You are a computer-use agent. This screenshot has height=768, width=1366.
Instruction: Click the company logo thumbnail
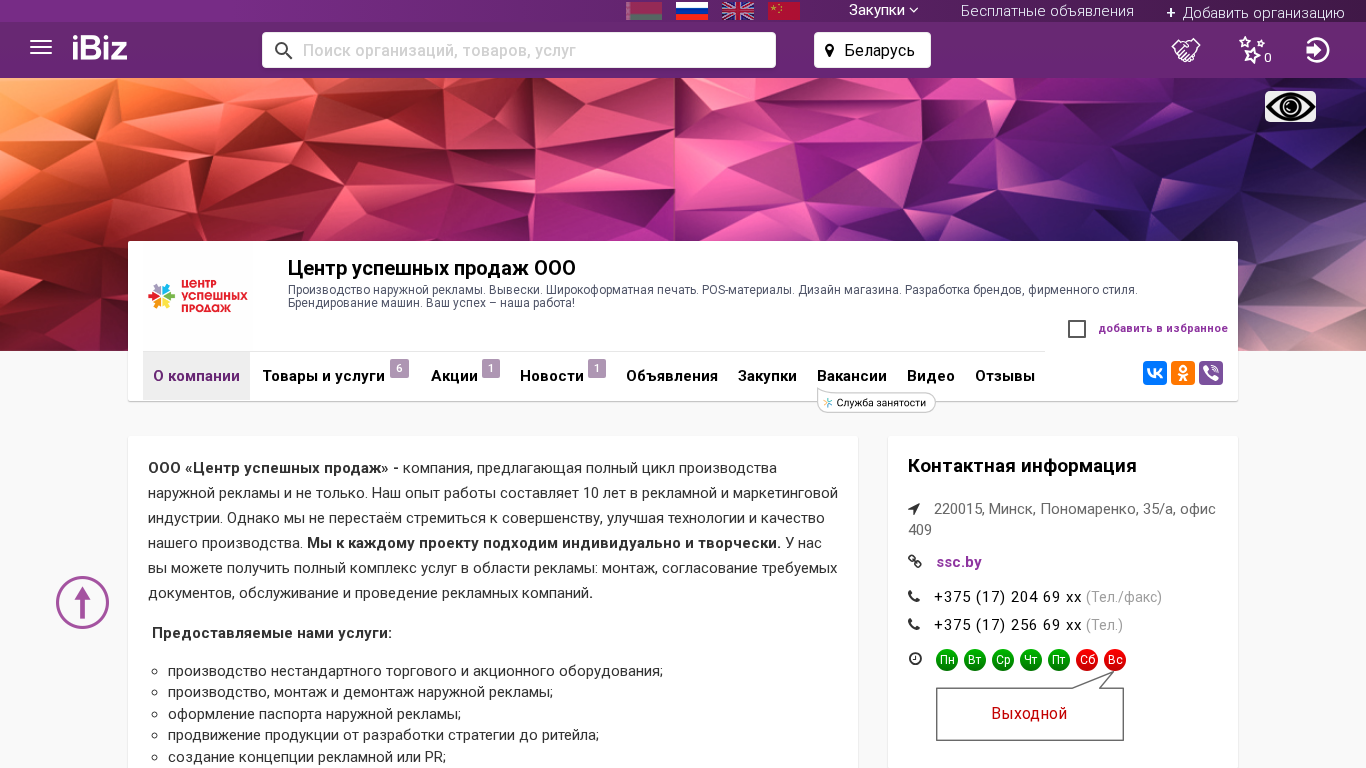[x=198, y=296]
